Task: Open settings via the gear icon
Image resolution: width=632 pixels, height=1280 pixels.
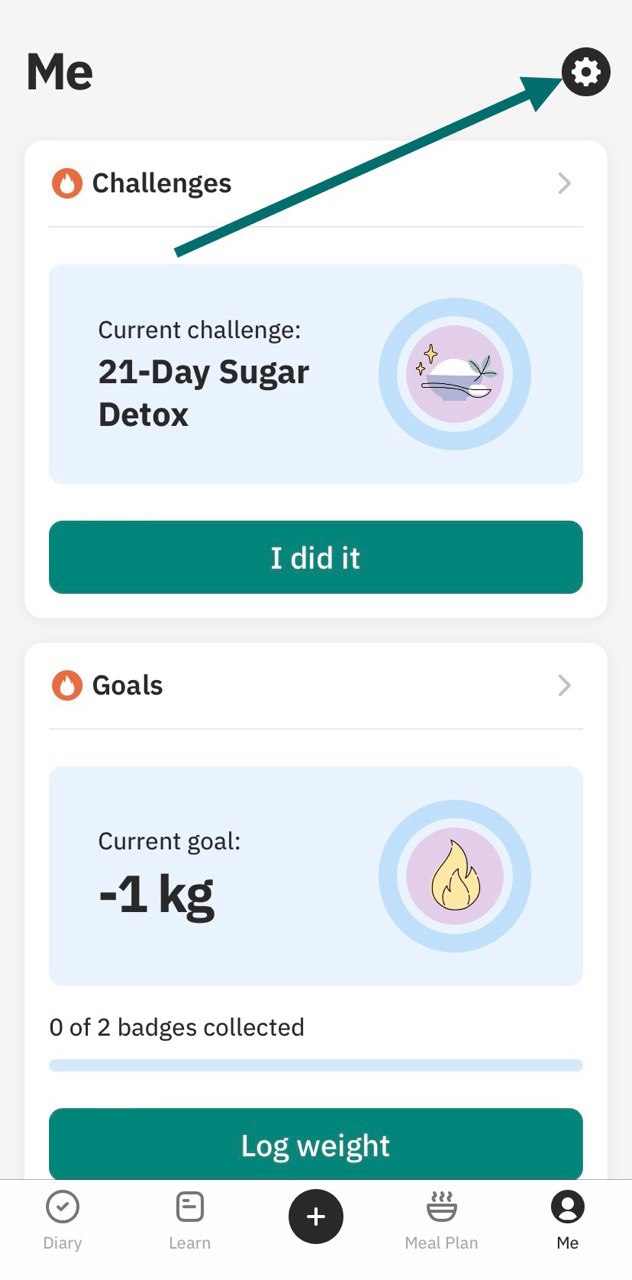Action: [586, 72]
